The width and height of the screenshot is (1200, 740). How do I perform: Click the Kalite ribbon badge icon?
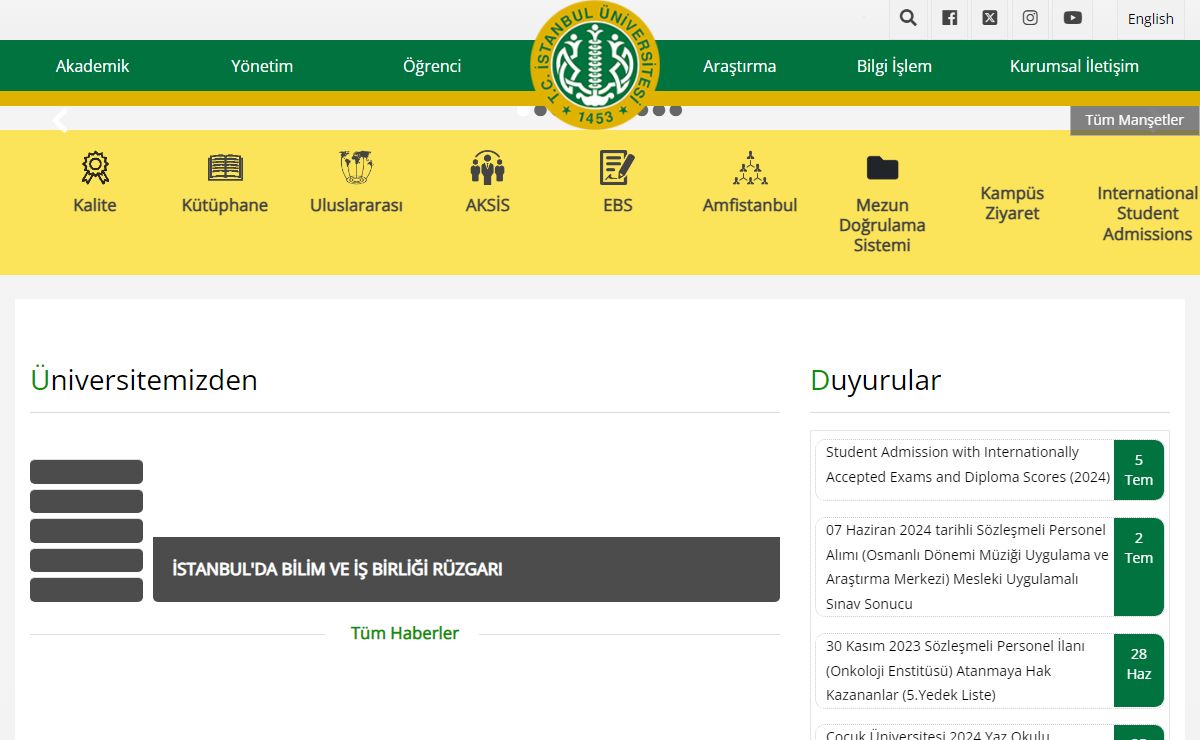click(x=95, y=167)
